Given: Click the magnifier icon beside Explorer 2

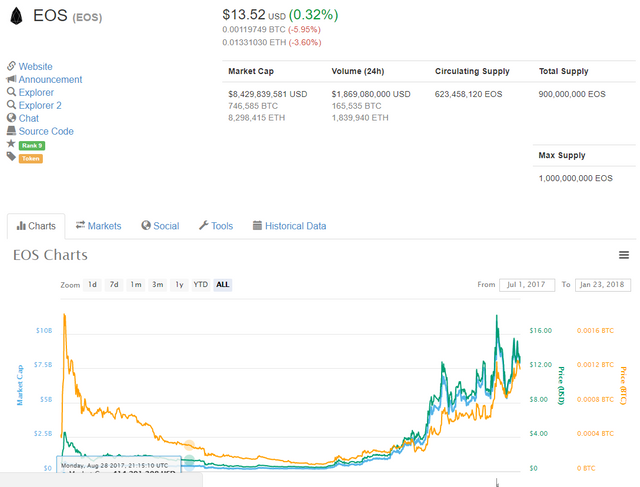Looking at the screenshot, I should click(x=11, y=105).
